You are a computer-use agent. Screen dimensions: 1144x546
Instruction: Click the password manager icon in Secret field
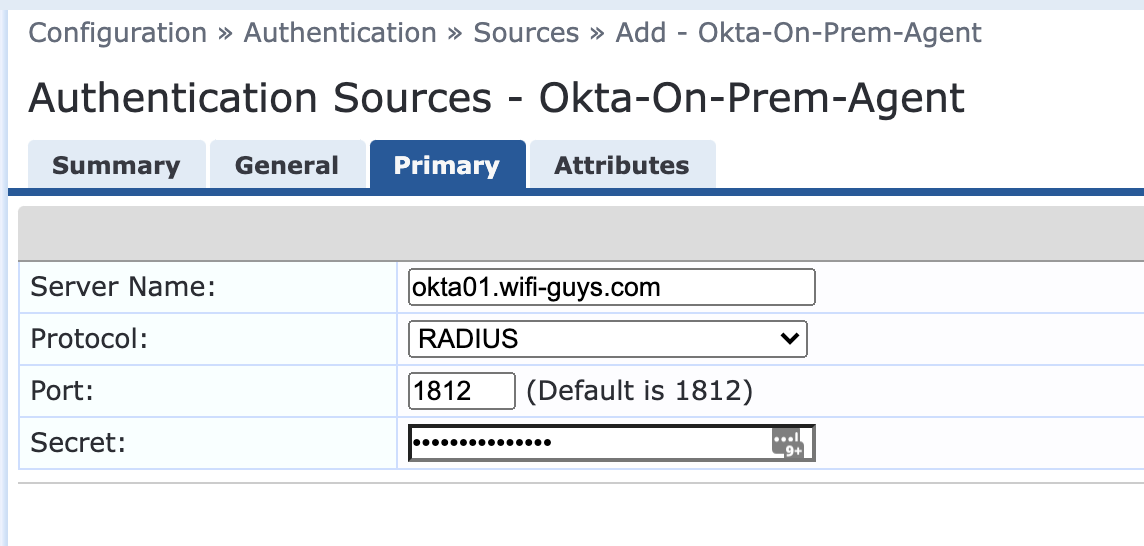tap(788, 444)
